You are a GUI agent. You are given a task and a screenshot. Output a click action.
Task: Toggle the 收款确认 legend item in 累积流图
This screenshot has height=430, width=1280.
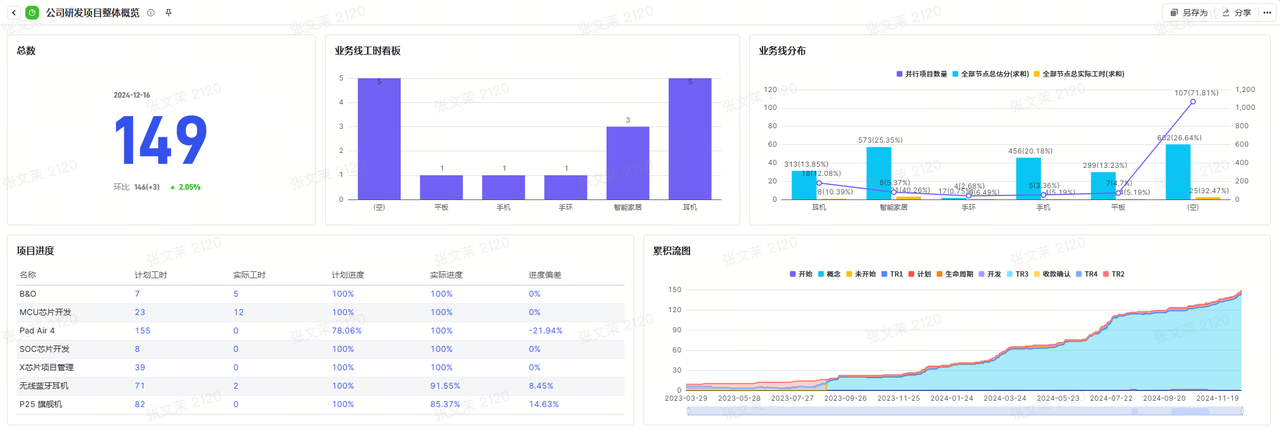[x=1053, y=274]
